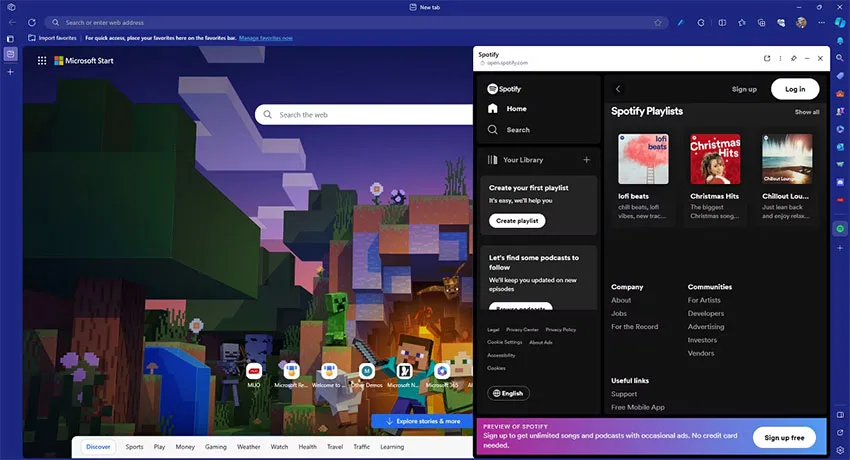Open tab actions menu in vertical tabs
This screenshot has height=460, width=850.
[x=10, y=38]
